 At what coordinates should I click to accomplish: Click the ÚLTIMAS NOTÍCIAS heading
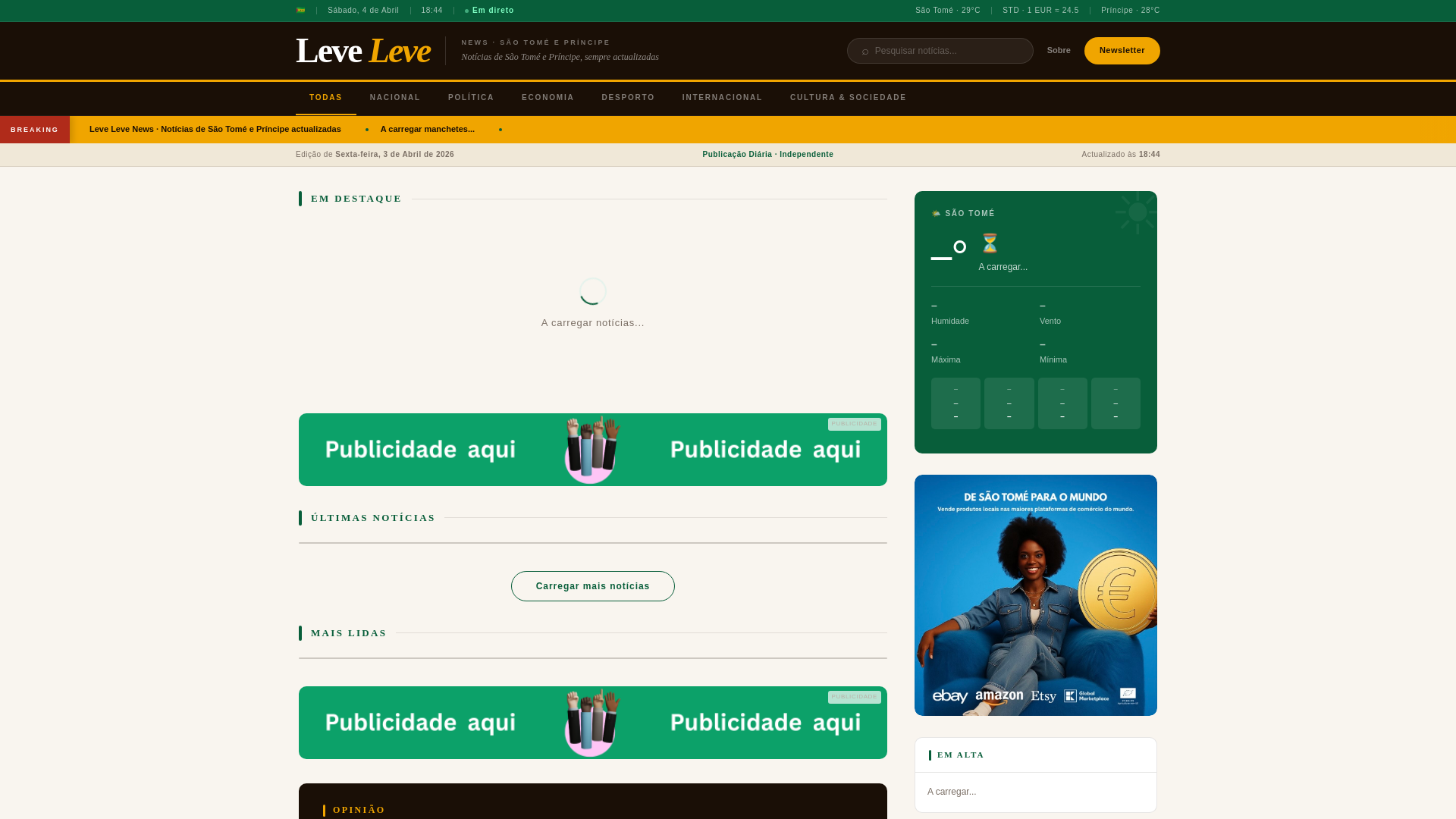pos(373,518)
